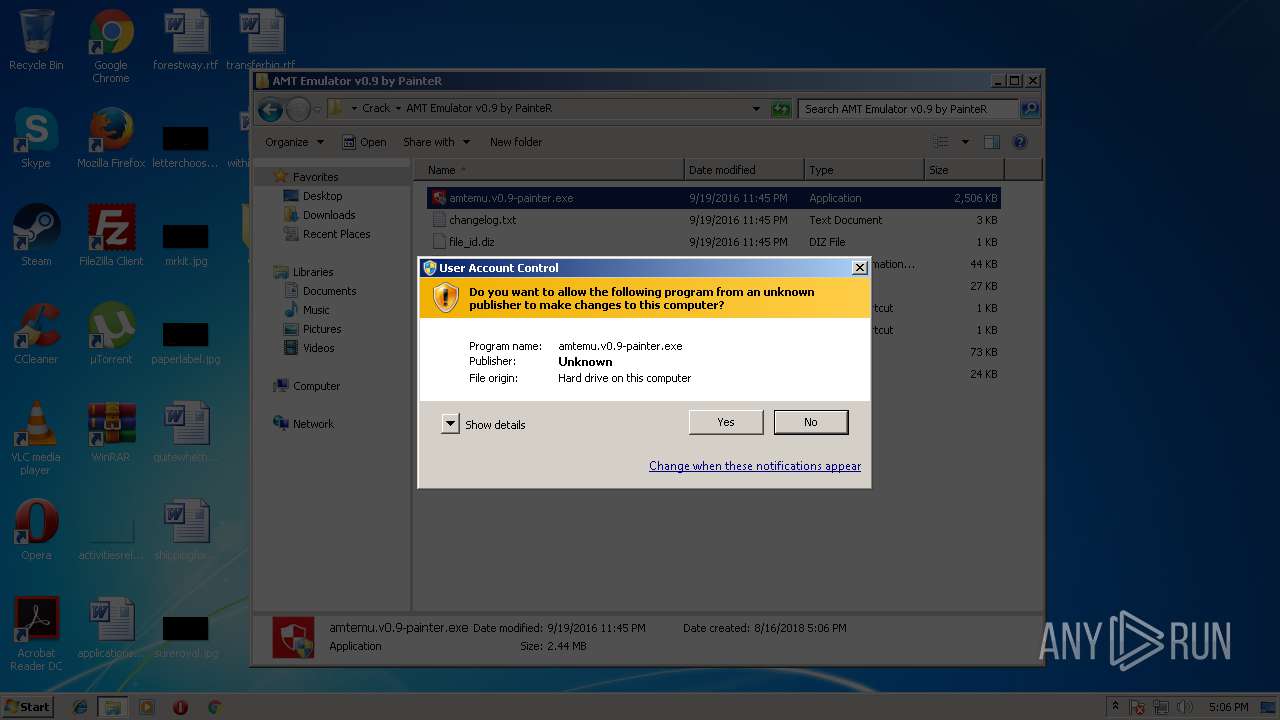The image size is (1280, 720).
Task: Open the mrkit.jpg desktop file
Action: pyautogui.click(x=185, y=244)
